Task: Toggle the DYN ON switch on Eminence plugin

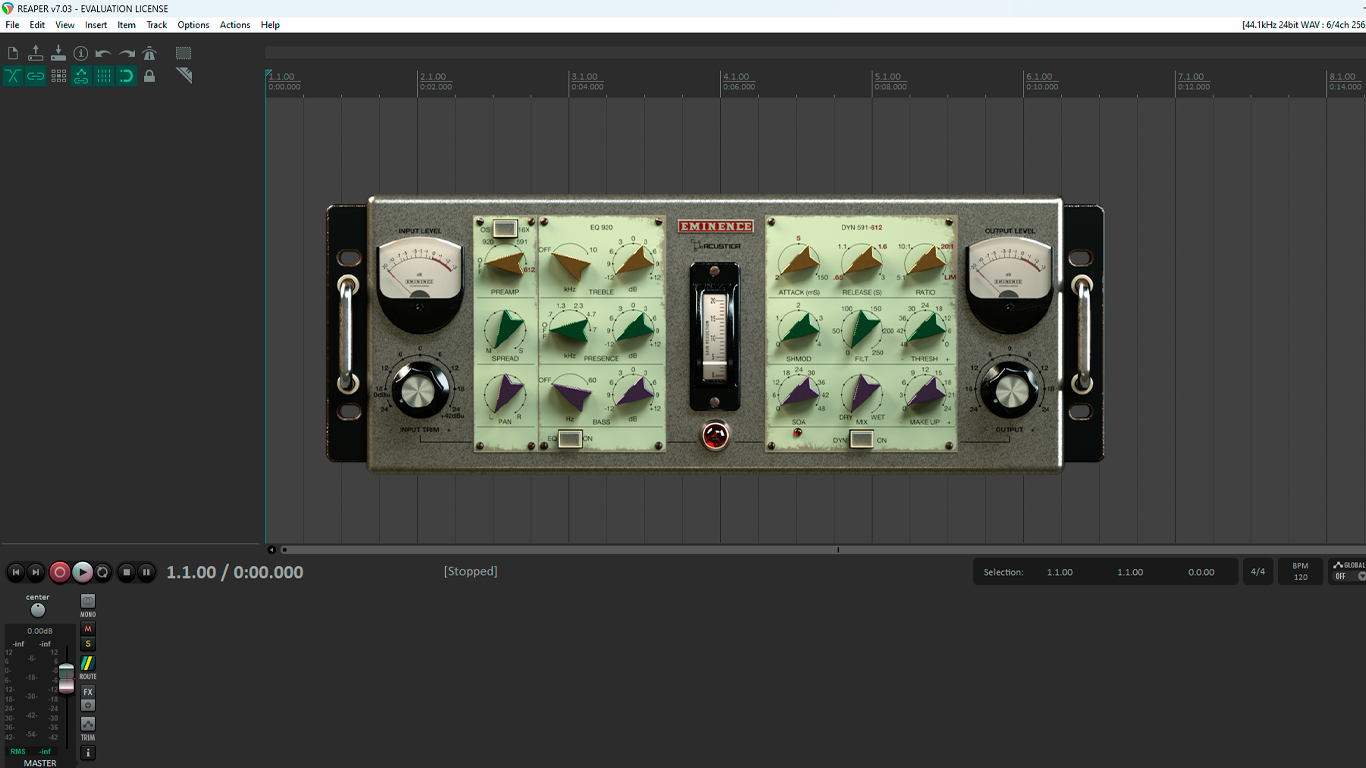Action: coord(861,439)
